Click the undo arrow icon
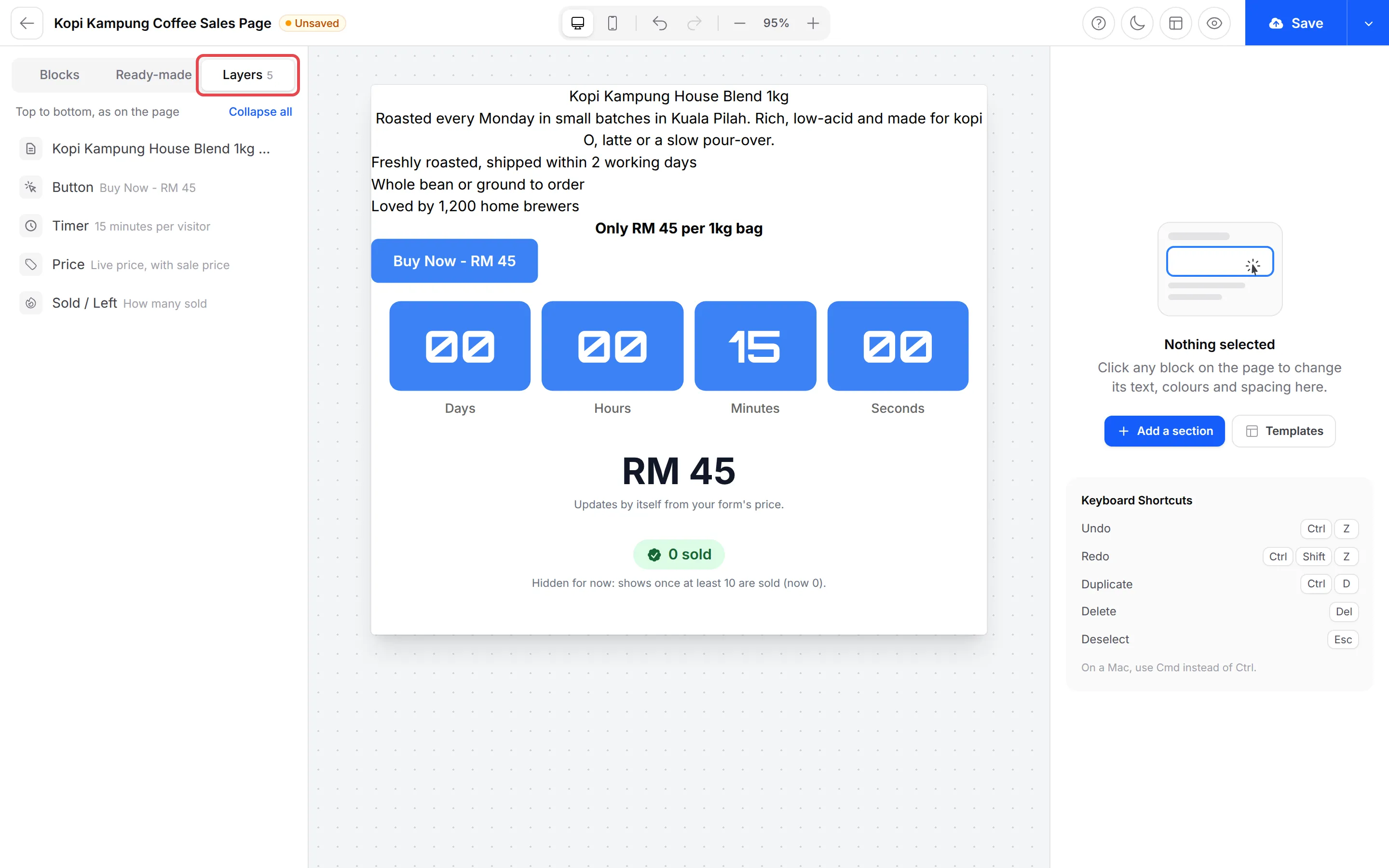 (660, 23)
